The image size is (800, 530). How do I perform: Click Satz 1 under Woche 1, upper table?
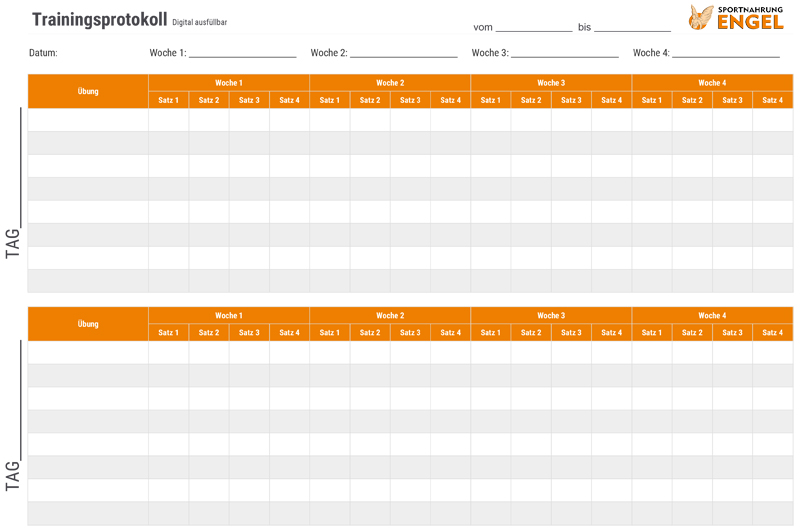click(169, 100)
